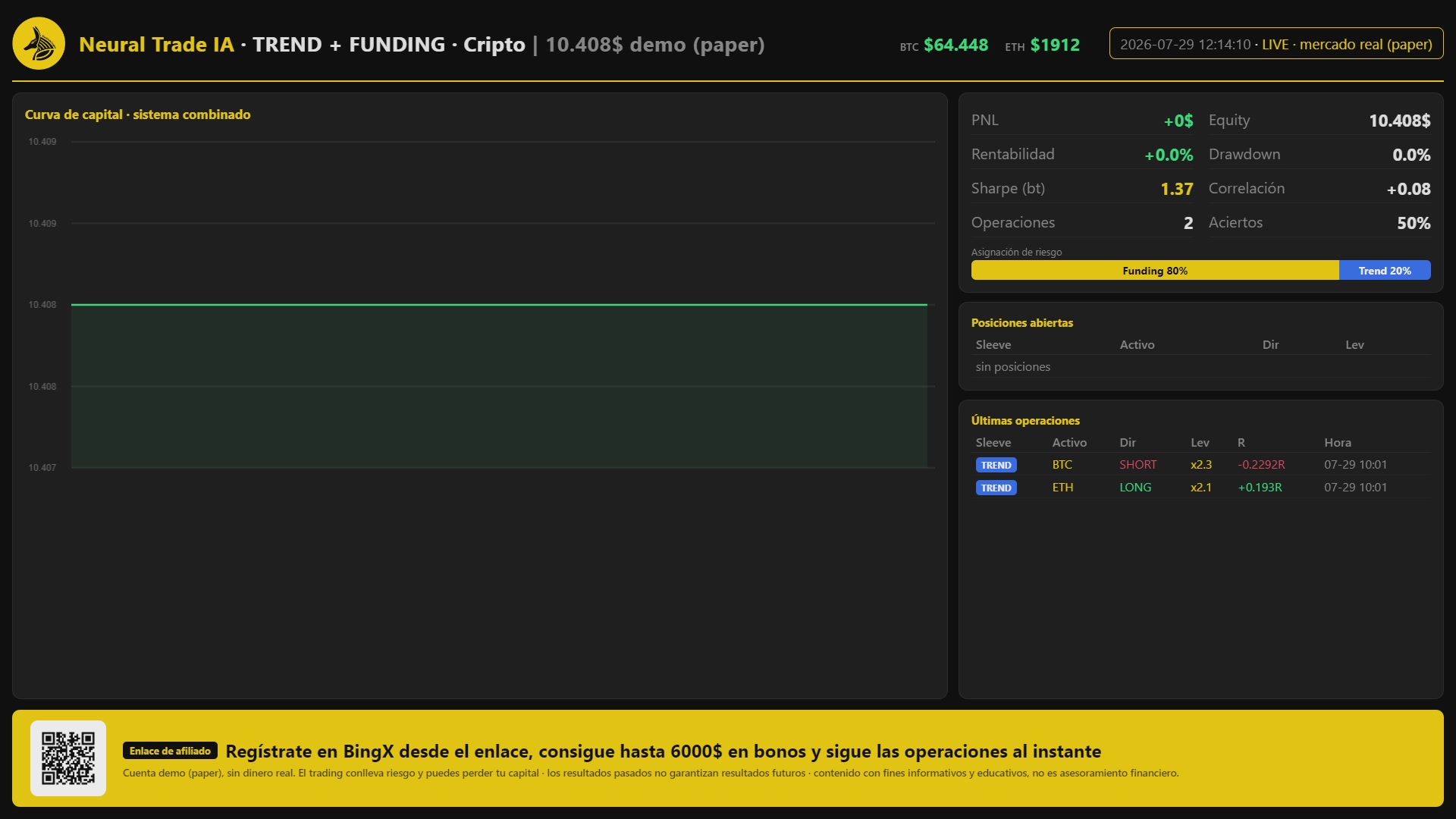The width and height of the screenshot is (1456, 819).
Task: Click the Sharpe (bt) value 1.37
Action: pyautogui.click(x=1177, y=189)
